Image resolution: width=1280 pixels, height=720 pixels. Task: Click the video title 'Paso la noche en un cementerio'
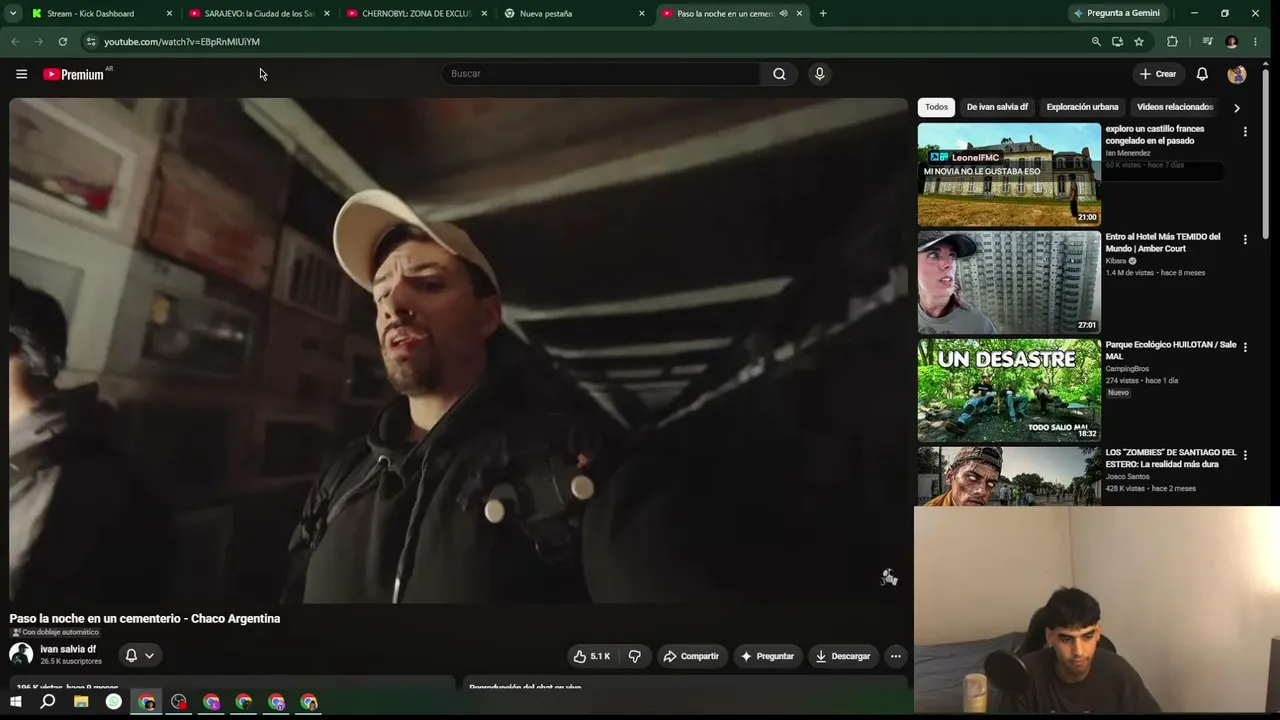(x=145, y=619)
